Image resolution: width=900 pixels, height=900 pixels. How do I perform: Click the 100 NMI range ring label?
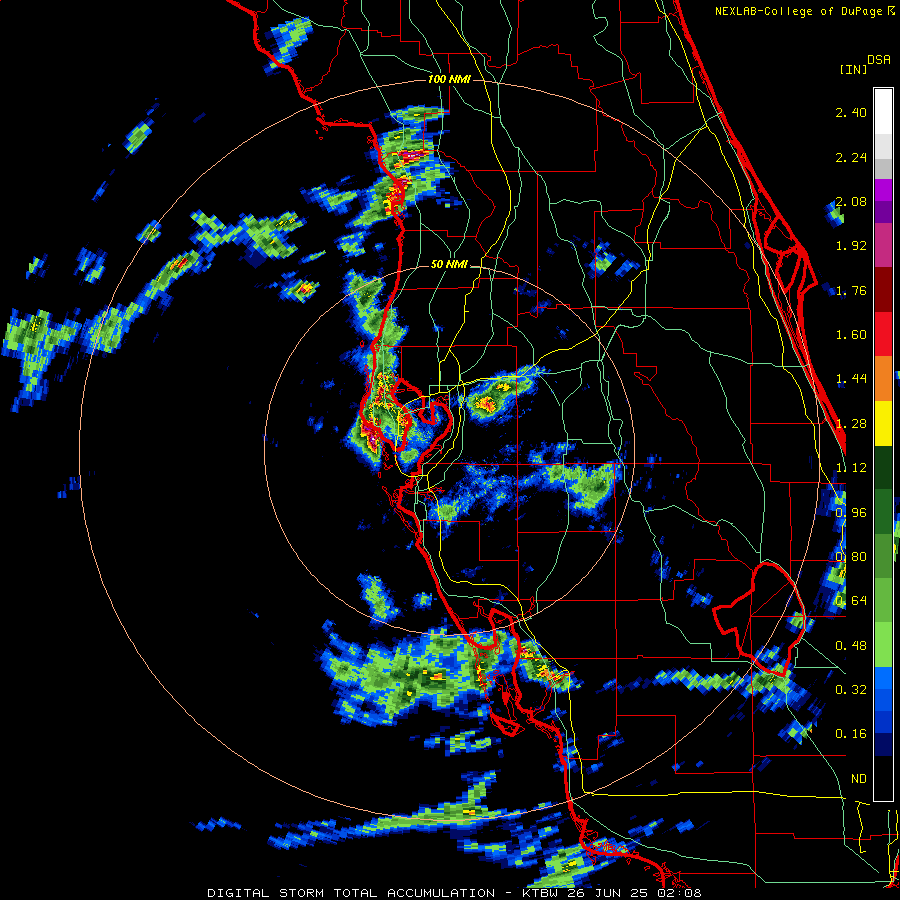[x=449, y=79]
